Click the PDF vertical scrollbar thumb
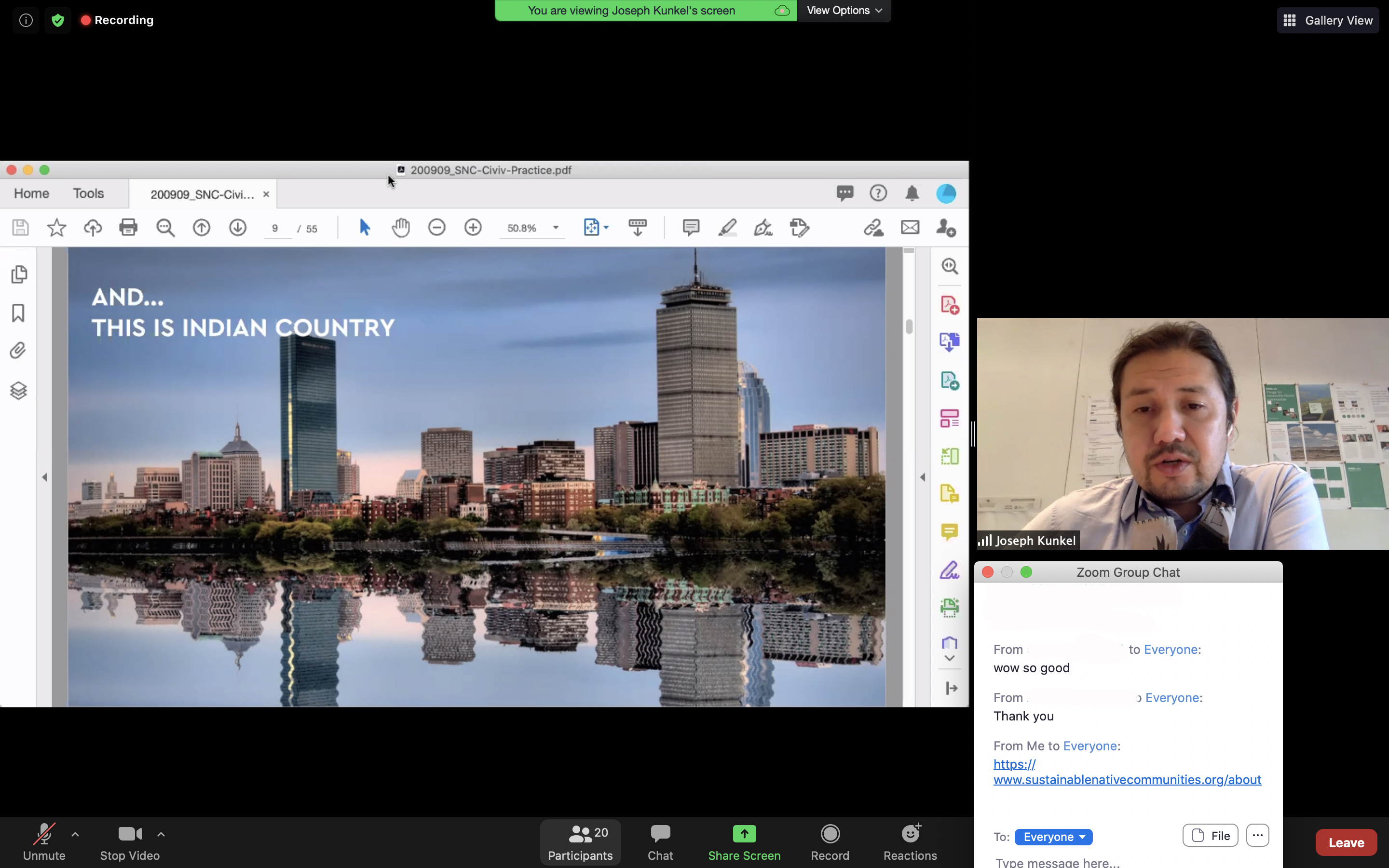The image size is (1389, 868). click(909, 326)
